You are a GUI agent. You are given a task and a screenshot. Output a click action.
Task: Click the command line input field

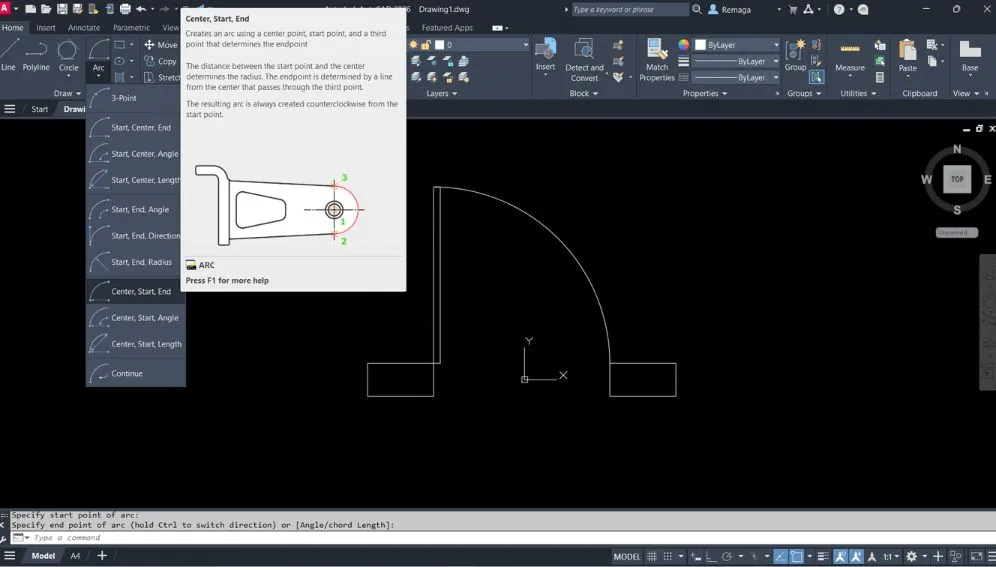(x=300, y=538)
